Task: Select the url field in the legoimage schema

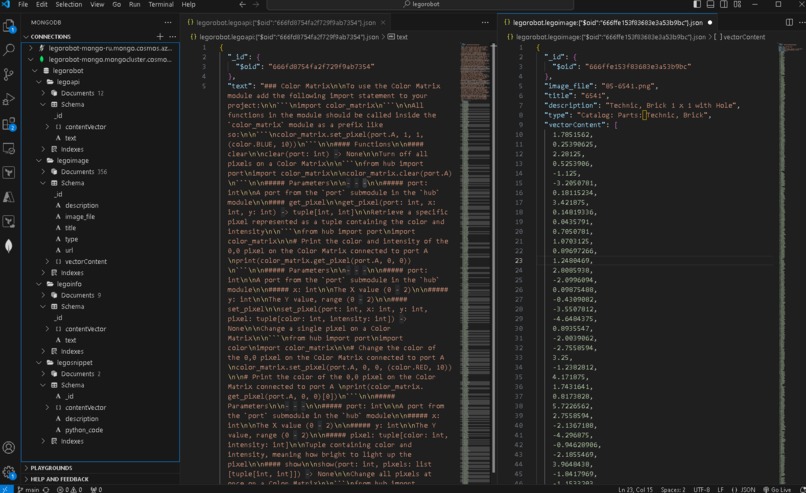Action: 69,250
